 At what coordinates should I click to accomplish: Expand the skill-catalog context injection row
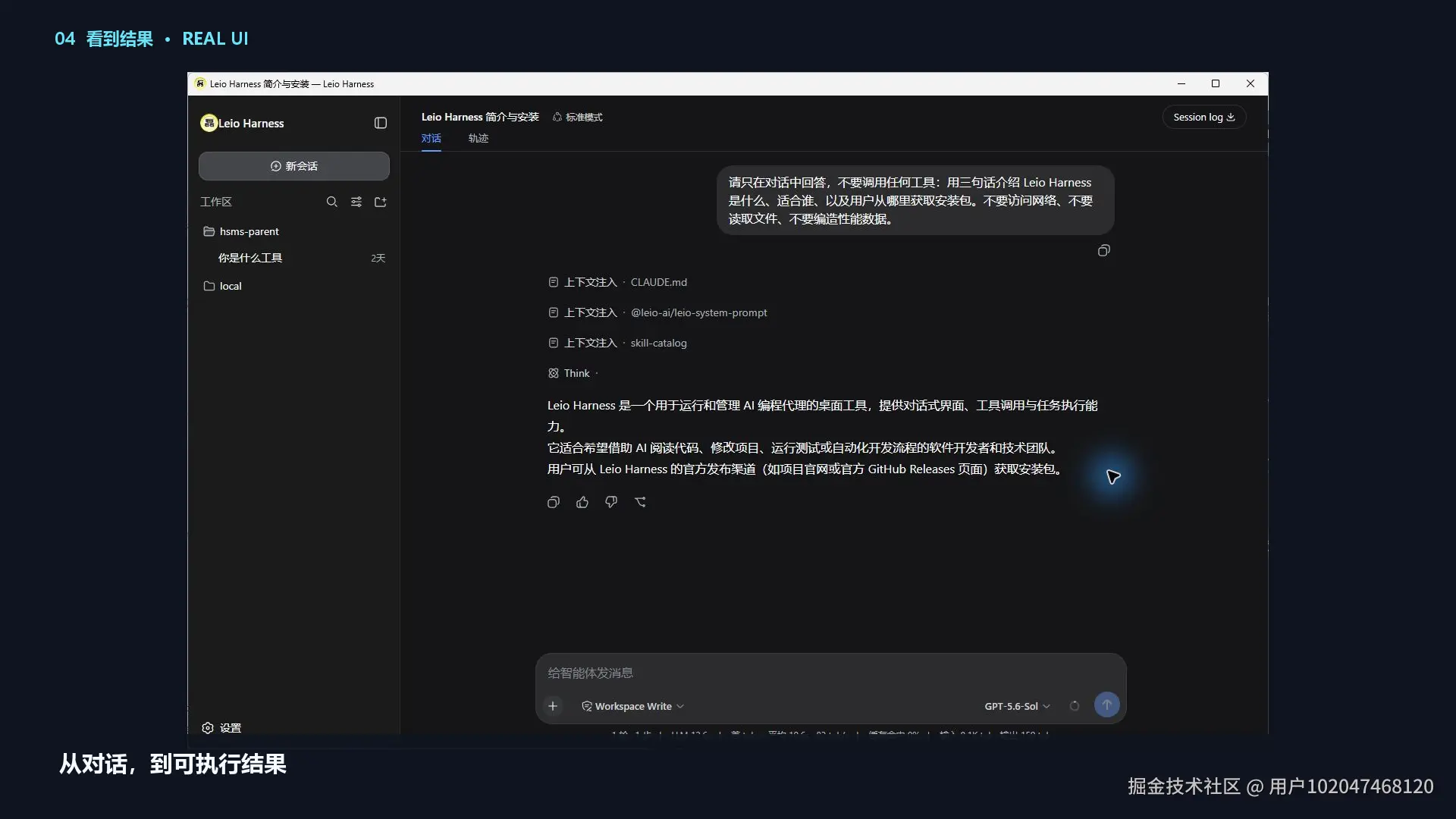pyautogui.click(x=618, y=343)
